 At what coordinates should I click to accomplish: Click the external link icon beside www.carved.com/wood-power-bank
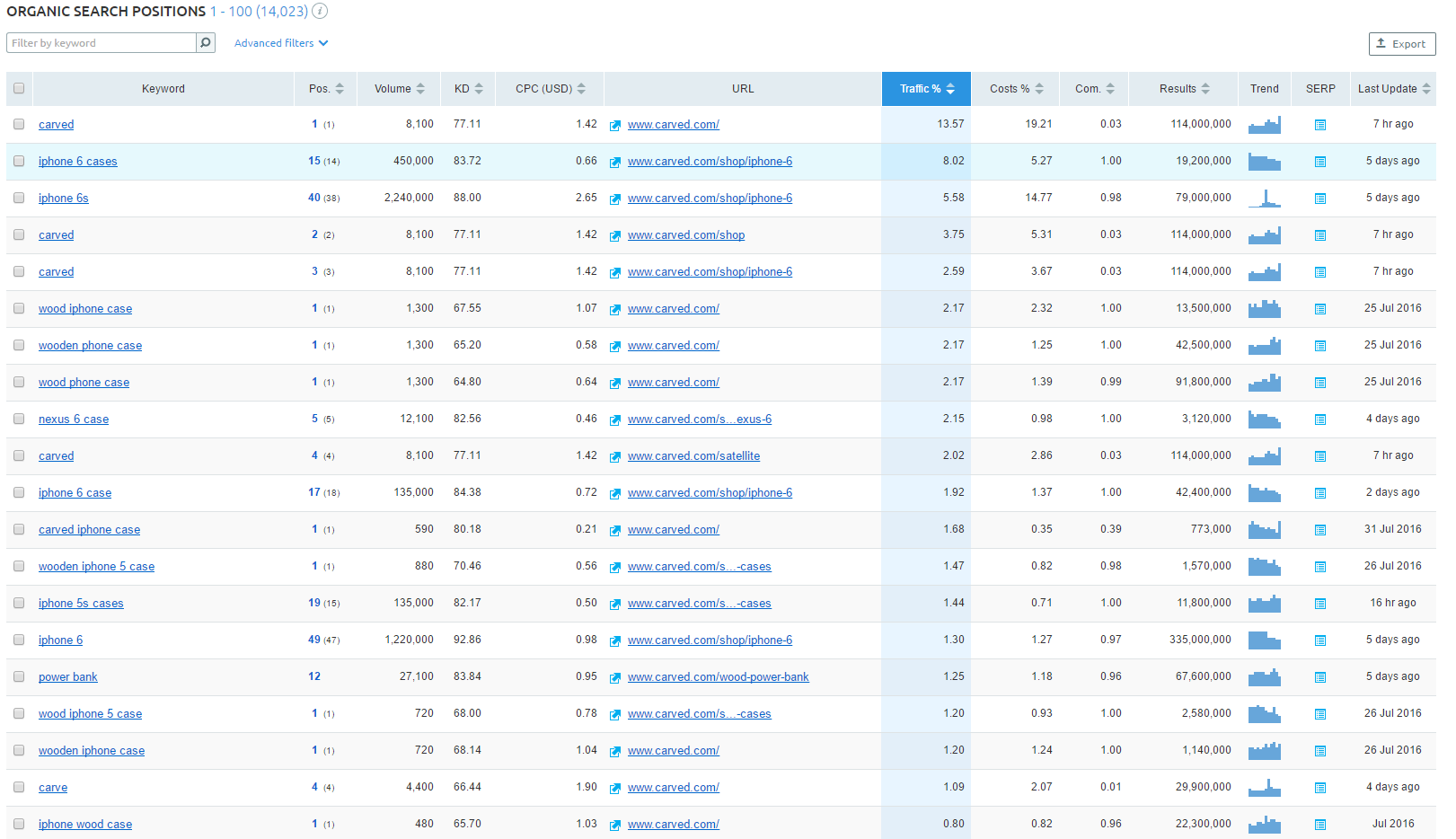click(x=615, y=676)
